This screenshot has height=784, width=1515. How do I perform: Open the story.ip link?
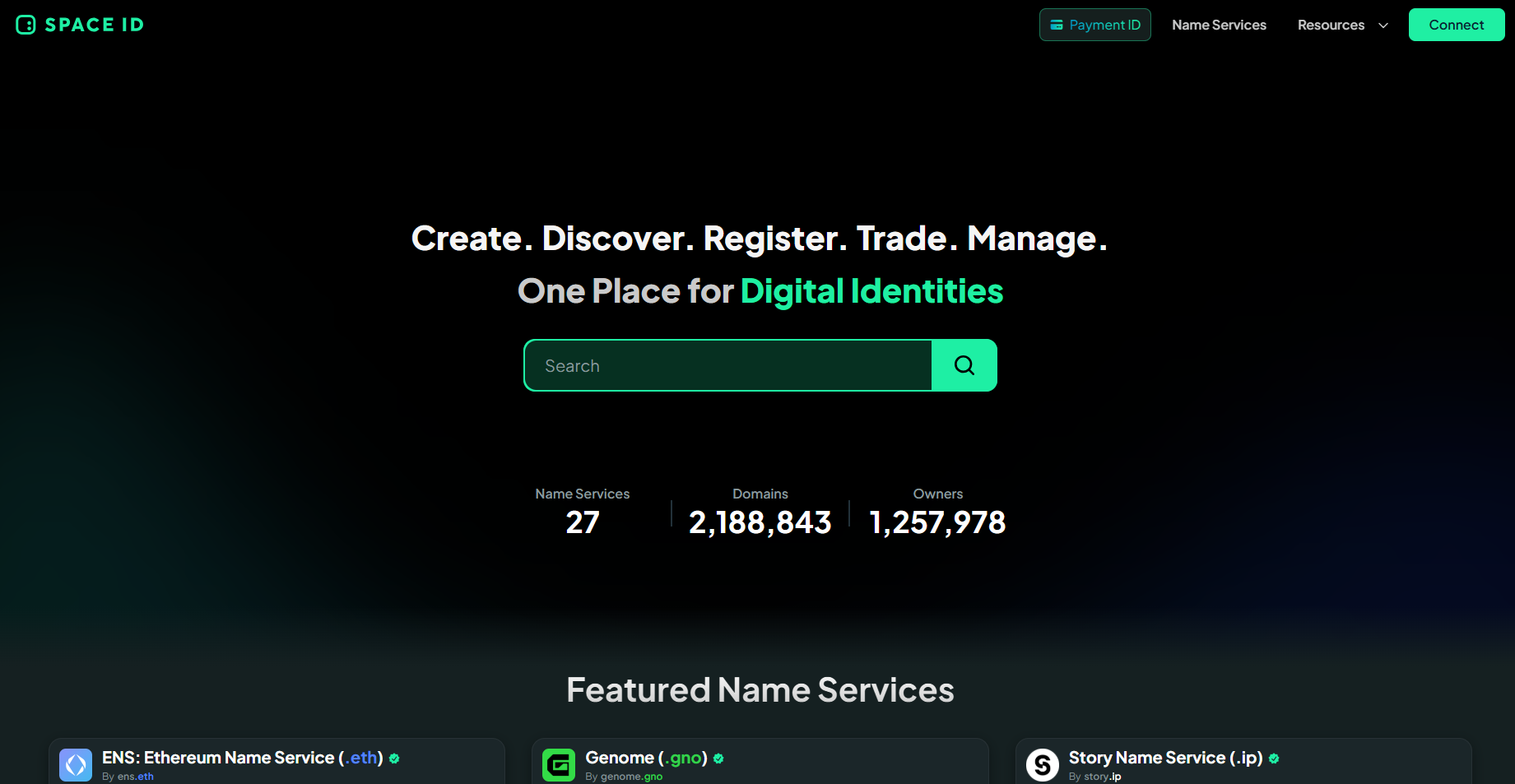(1100, 776)
